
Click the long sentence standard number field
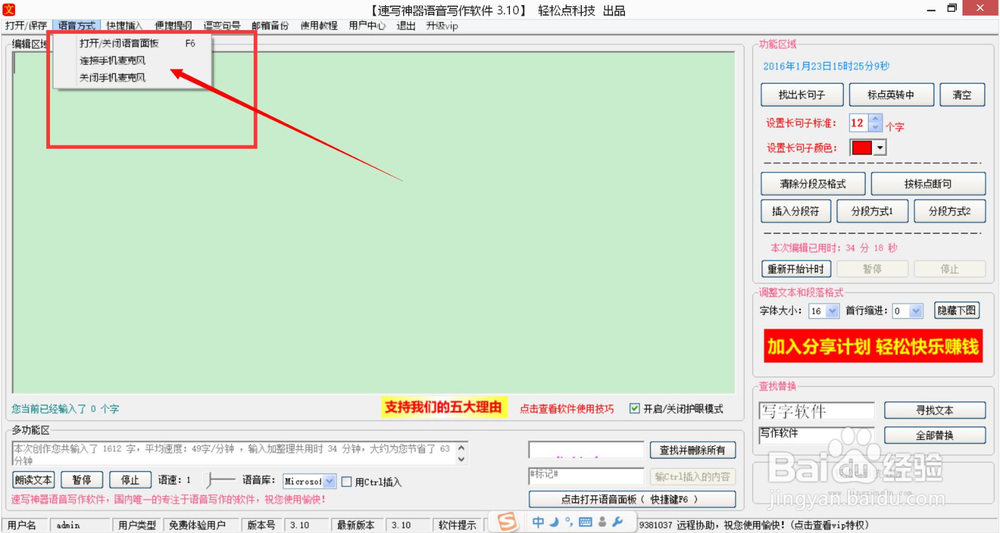pos(859,122)
